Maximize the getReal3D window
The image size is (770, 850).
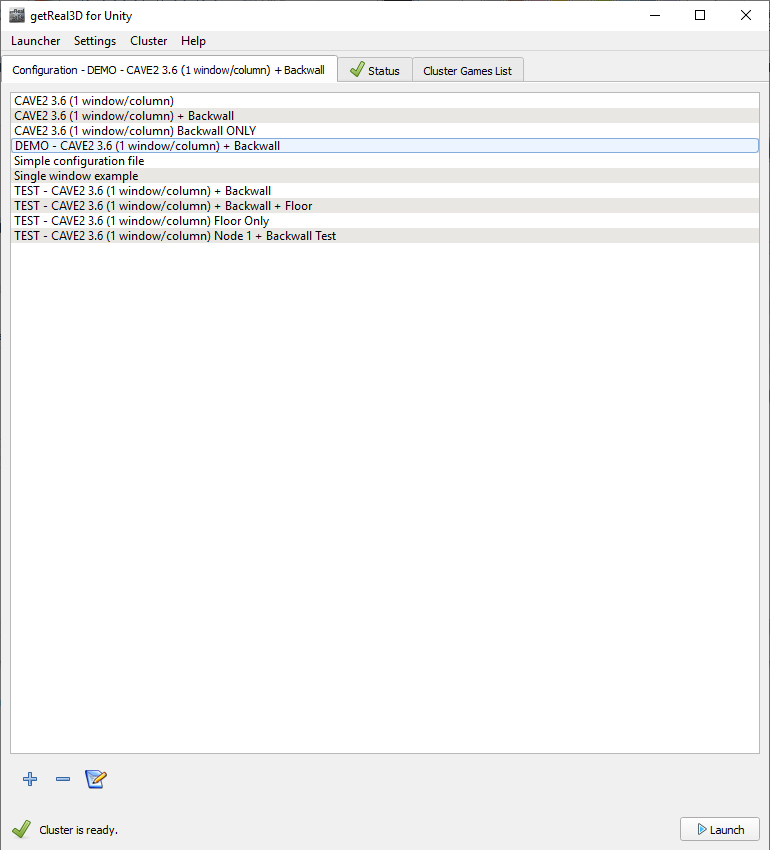coord(700,15)
